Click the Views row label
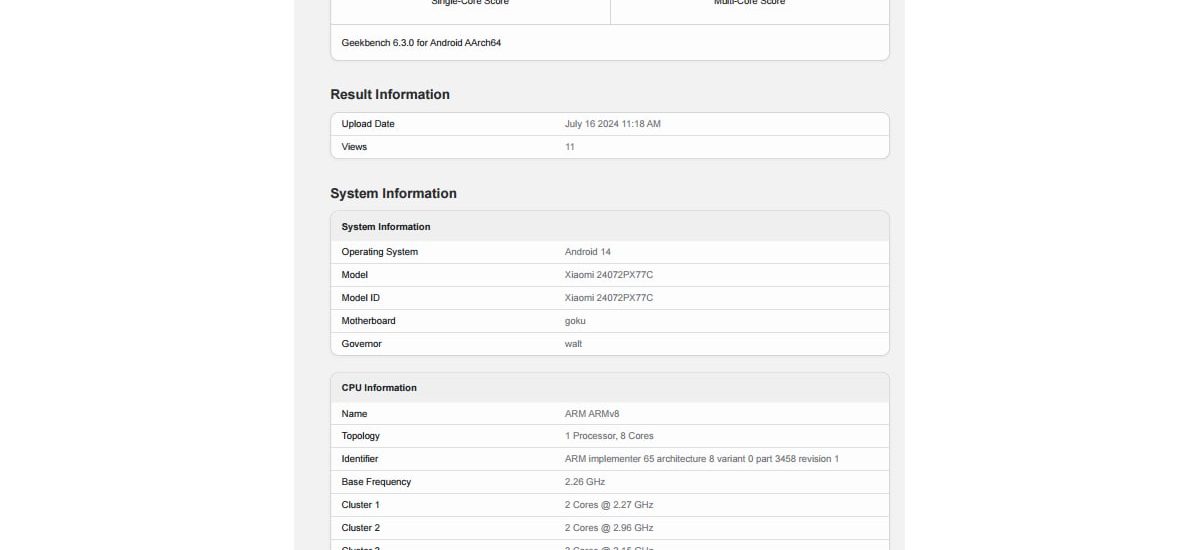This screenshot has height=550, width=1200. click(354, 147)
